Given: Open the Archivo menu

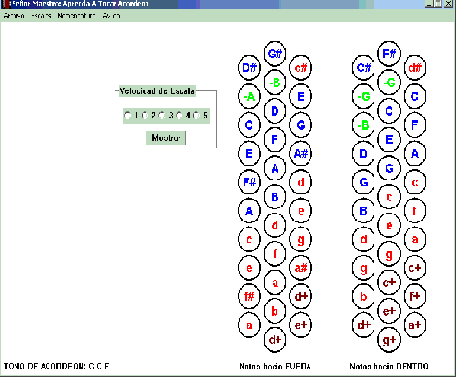Looking at the screenshot, I should click(14, 16).
